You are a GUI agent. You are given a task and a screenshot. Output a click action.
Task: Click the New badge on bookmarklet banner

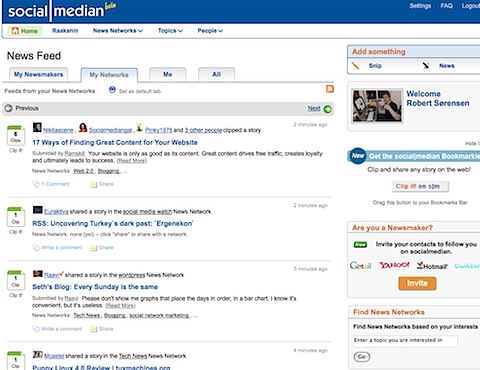click(358, 156)
